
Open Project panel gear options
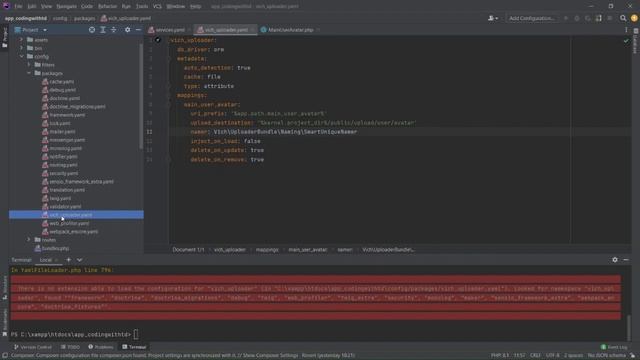(128, 30)
